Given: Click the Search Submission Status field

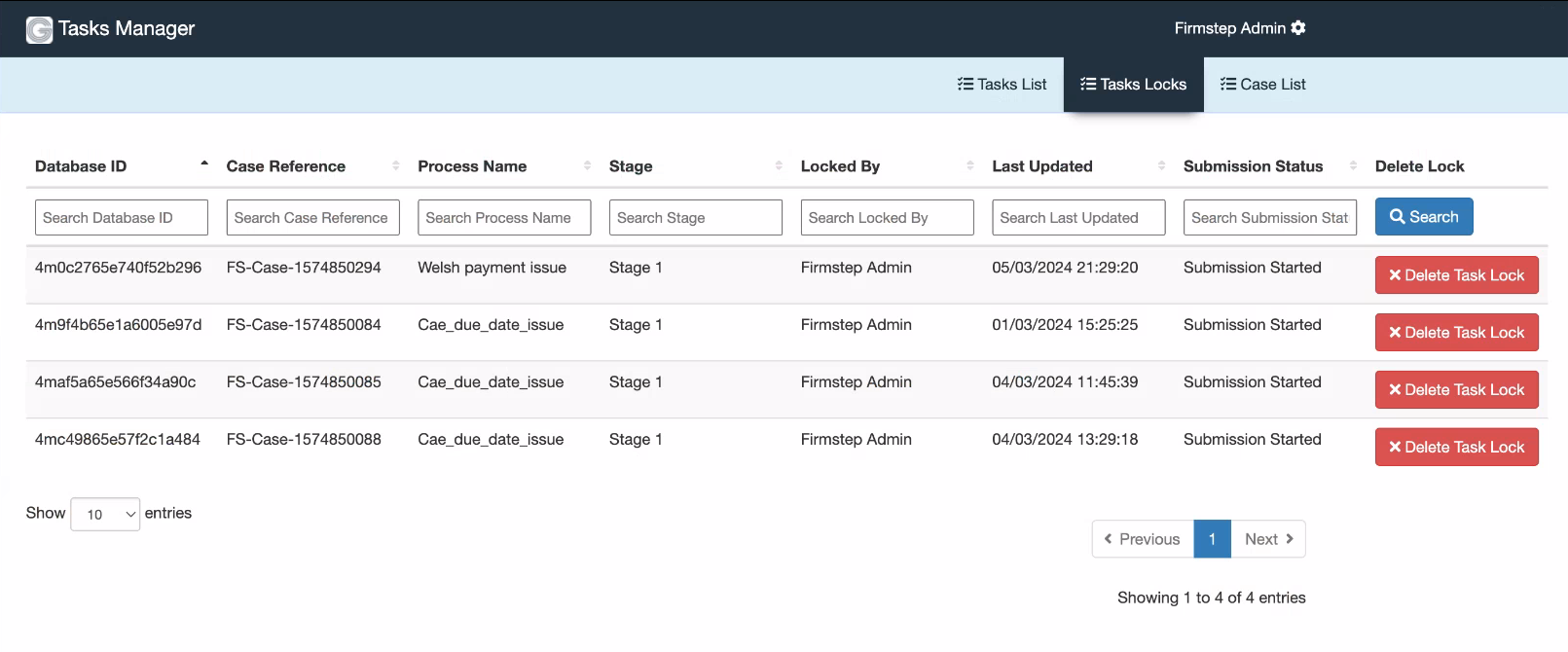Looking at the screenshot, I should 1270,218.
